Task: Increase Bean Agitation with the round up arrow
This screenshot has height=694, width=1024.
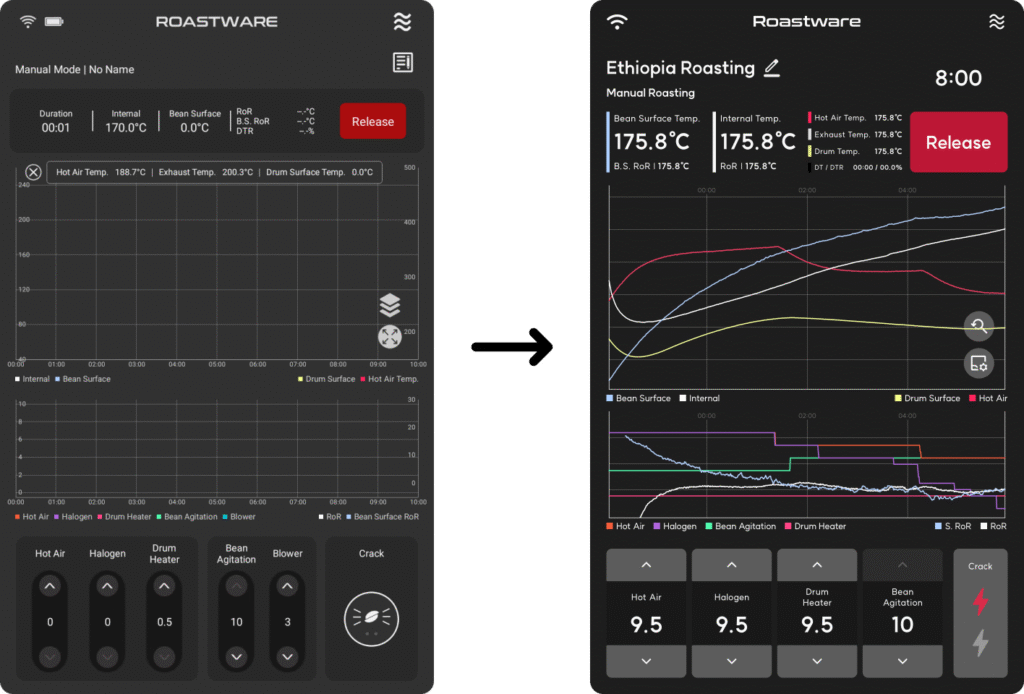Action: click(x=236, y=586)
